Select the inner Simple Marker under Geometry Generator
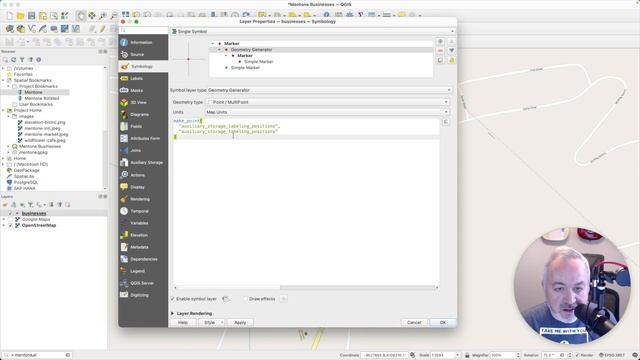The width and height of the screenshot is (640, 360). [258, 62]
